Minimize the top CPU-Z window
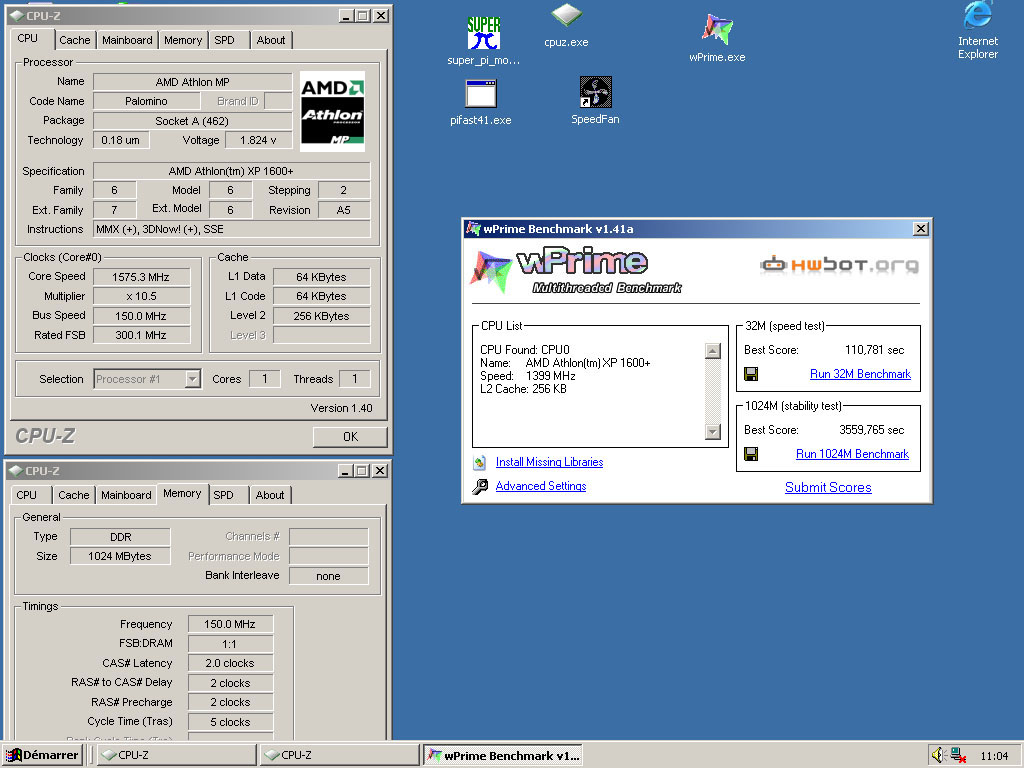The image size is (1024, 768). (346, 16)
